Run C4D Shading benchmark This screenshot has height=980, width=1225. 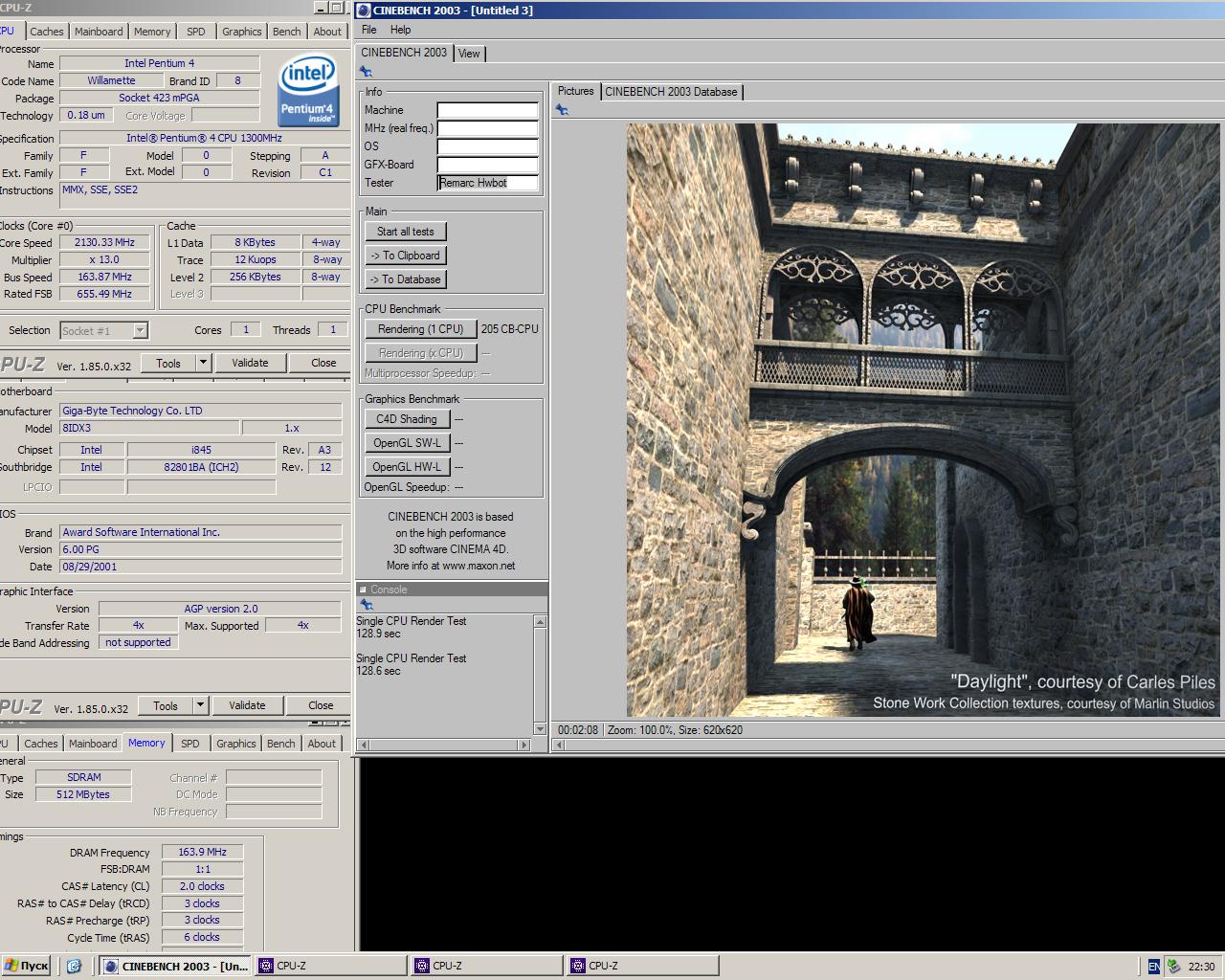pos(406,419)
